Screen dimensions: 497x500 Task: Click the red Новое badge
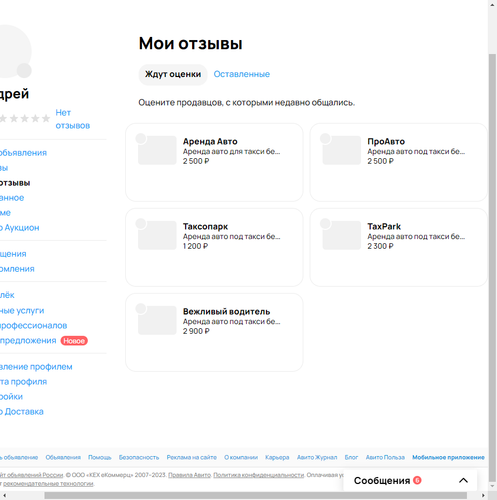click(74, 341)
